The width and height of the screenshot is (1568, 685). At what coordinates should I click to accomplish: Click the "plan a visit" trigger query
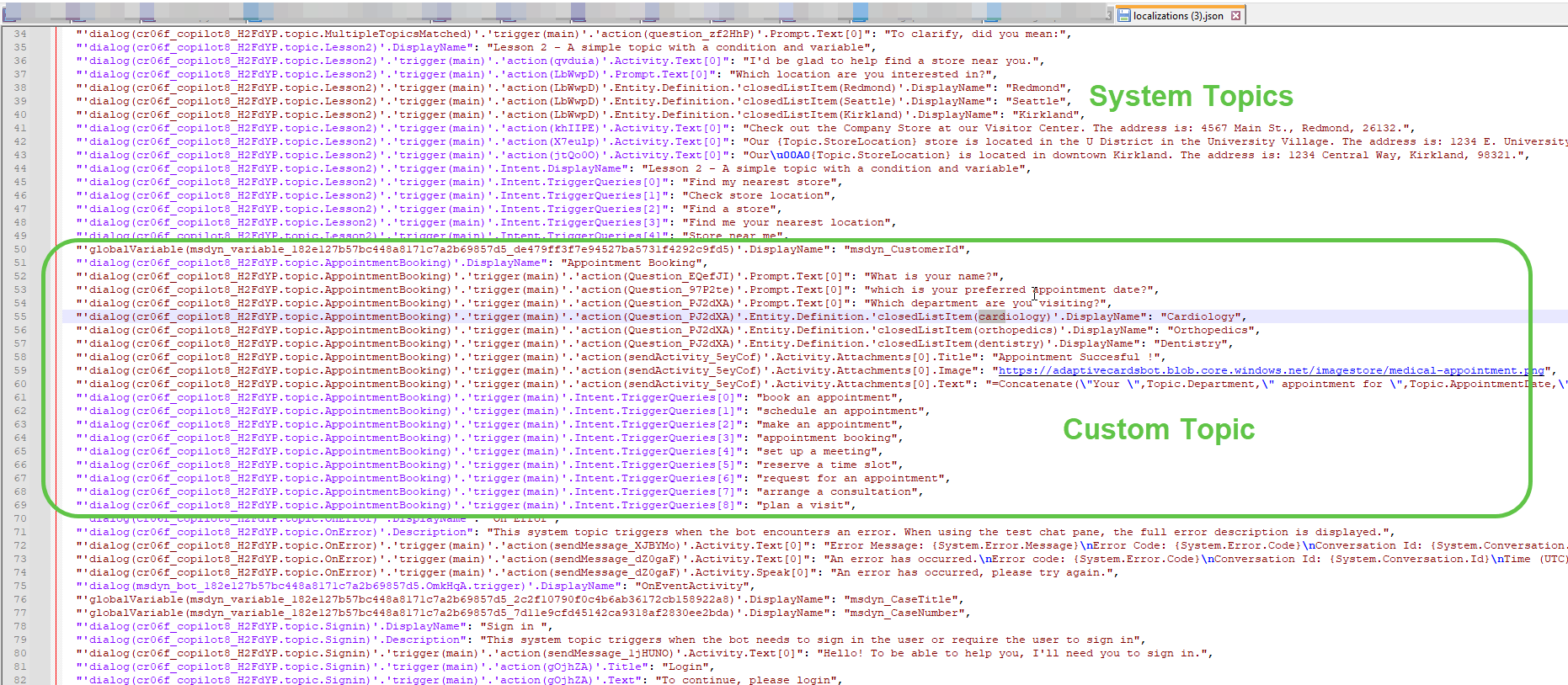[x=803, y=505]
